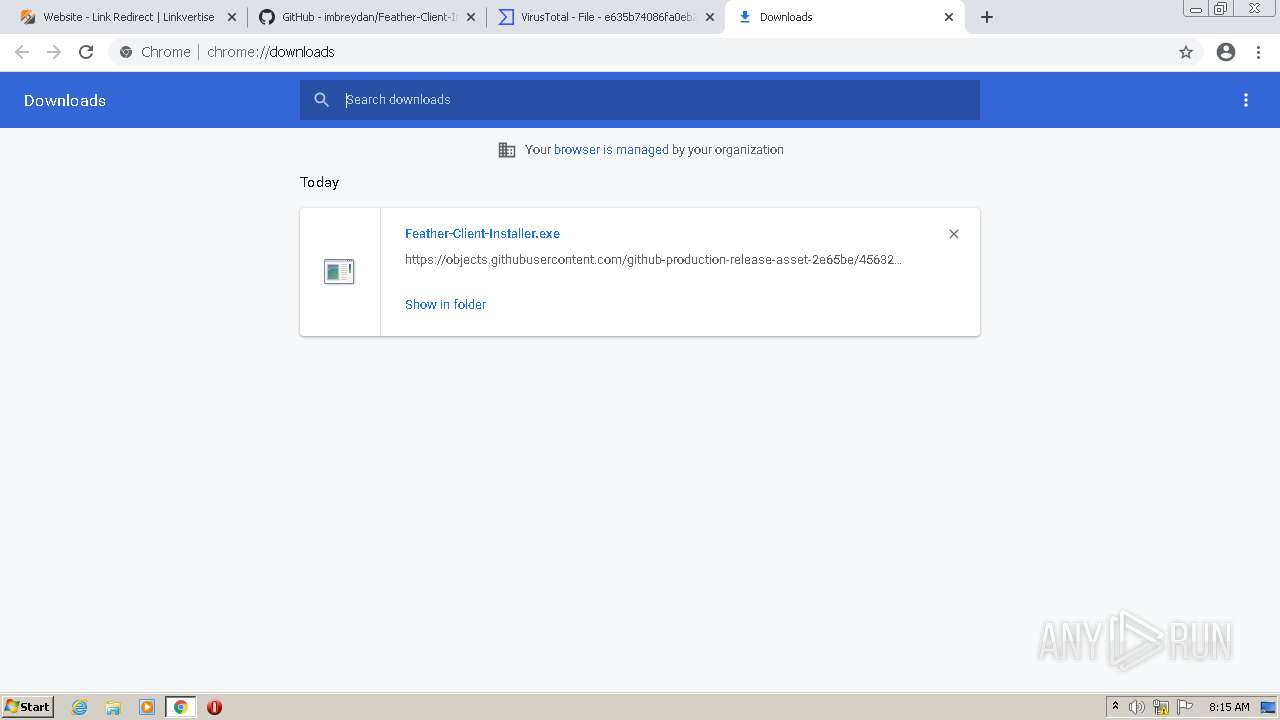Close the GitHub tab
This screenshot has width=1280, height=720.
click(x=471, y=17)
